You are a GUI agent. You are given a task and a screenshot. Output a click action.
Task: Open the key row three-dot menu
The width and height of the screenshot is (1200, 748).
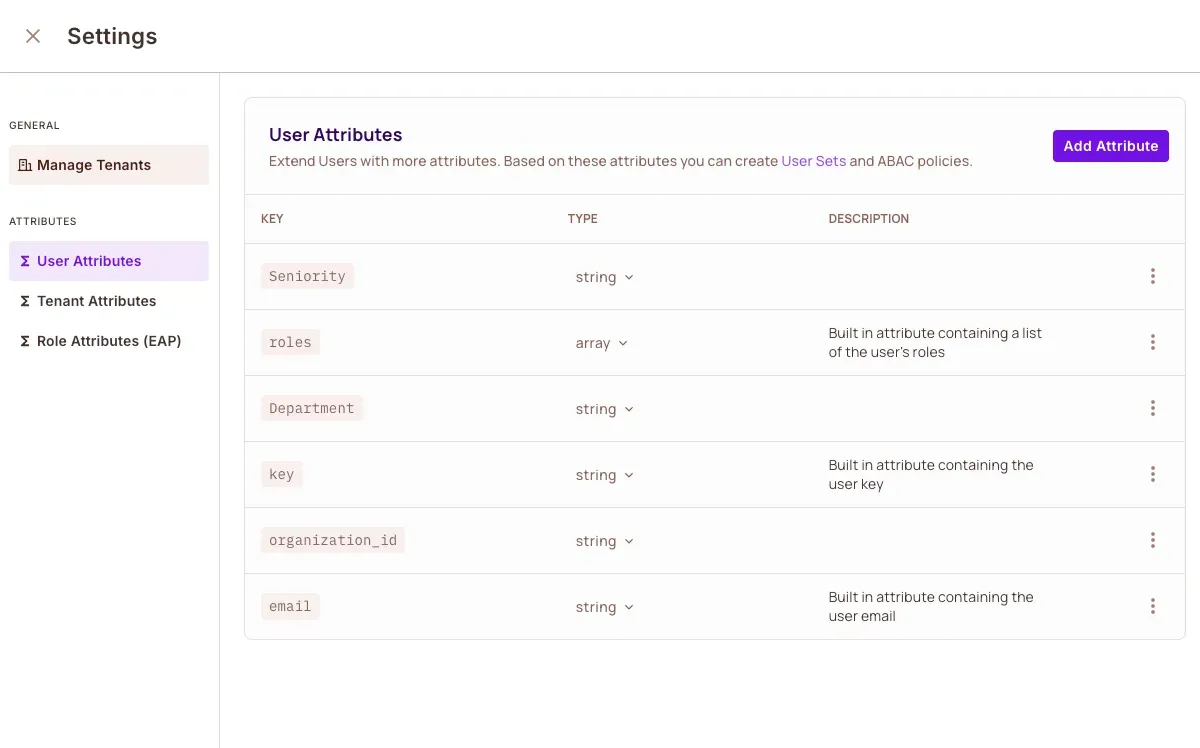point(1152,475)
